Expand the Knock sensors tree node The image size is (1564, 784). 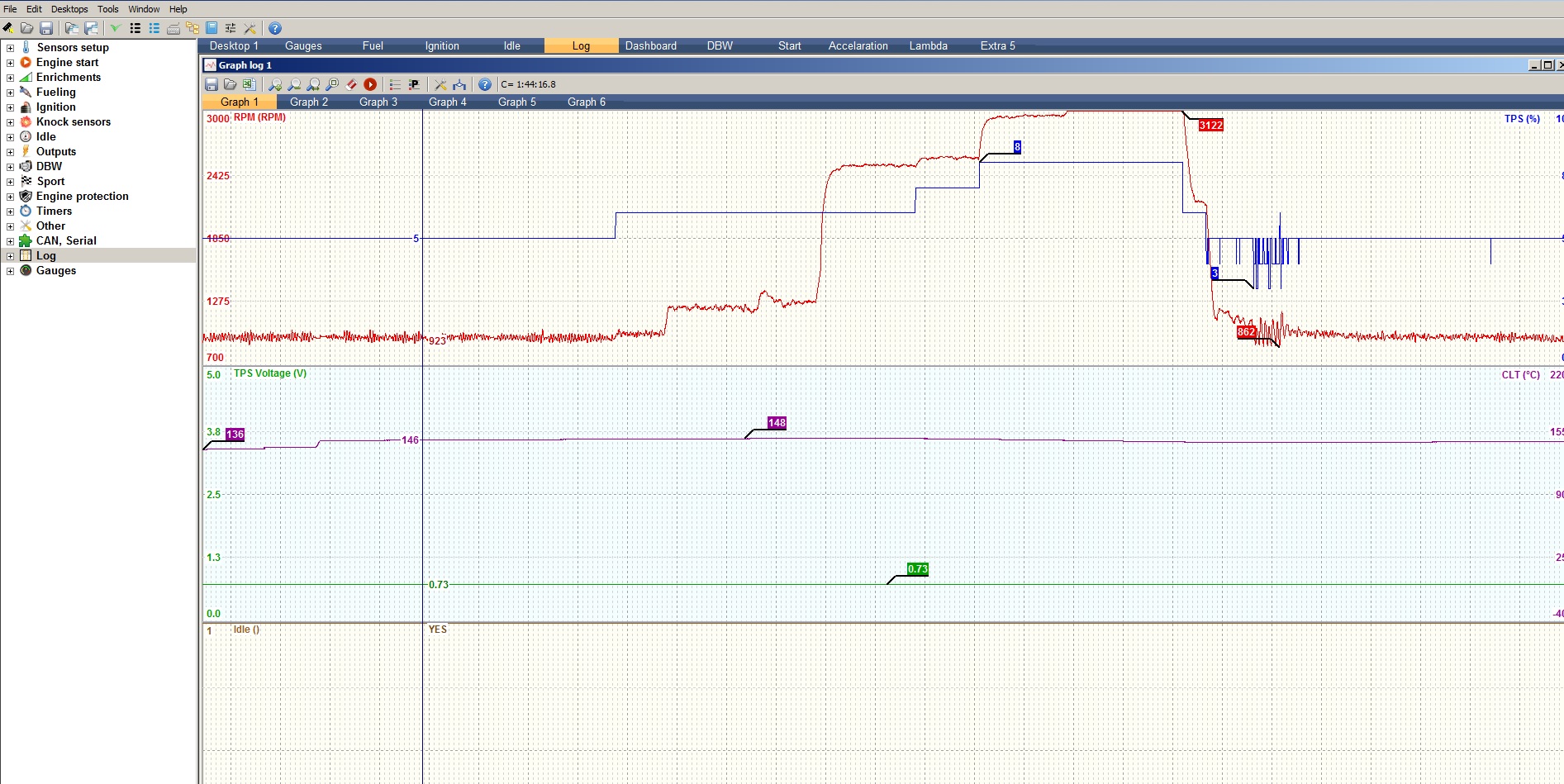(x=10, y=122)
